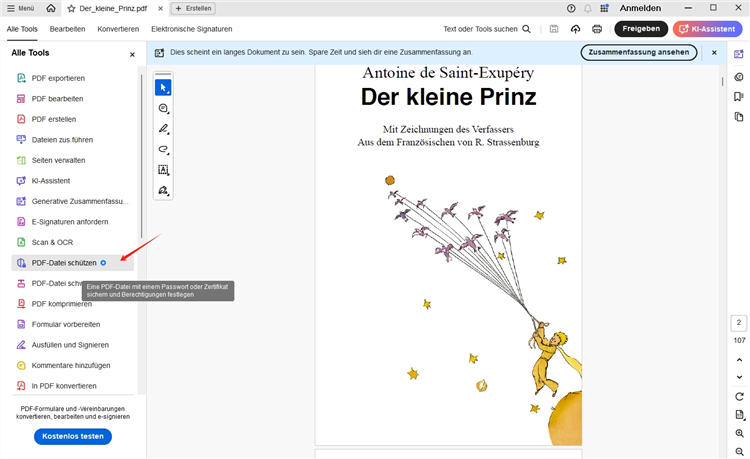This screenshot has width=750, height=459.
Task: Open the comments icon in right rail
Action: click(739, 77)
